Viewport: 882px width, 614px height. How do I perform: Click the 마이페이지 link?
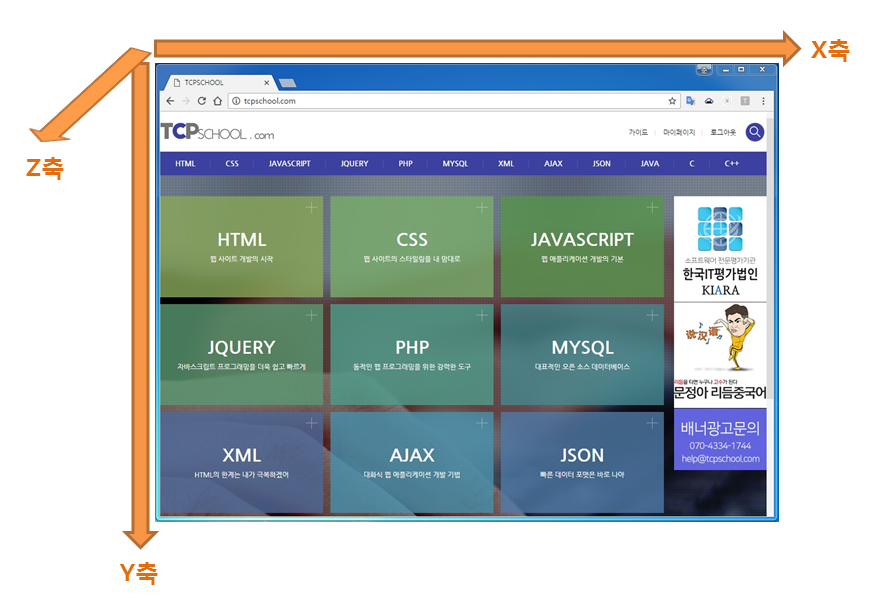(679, 132)
